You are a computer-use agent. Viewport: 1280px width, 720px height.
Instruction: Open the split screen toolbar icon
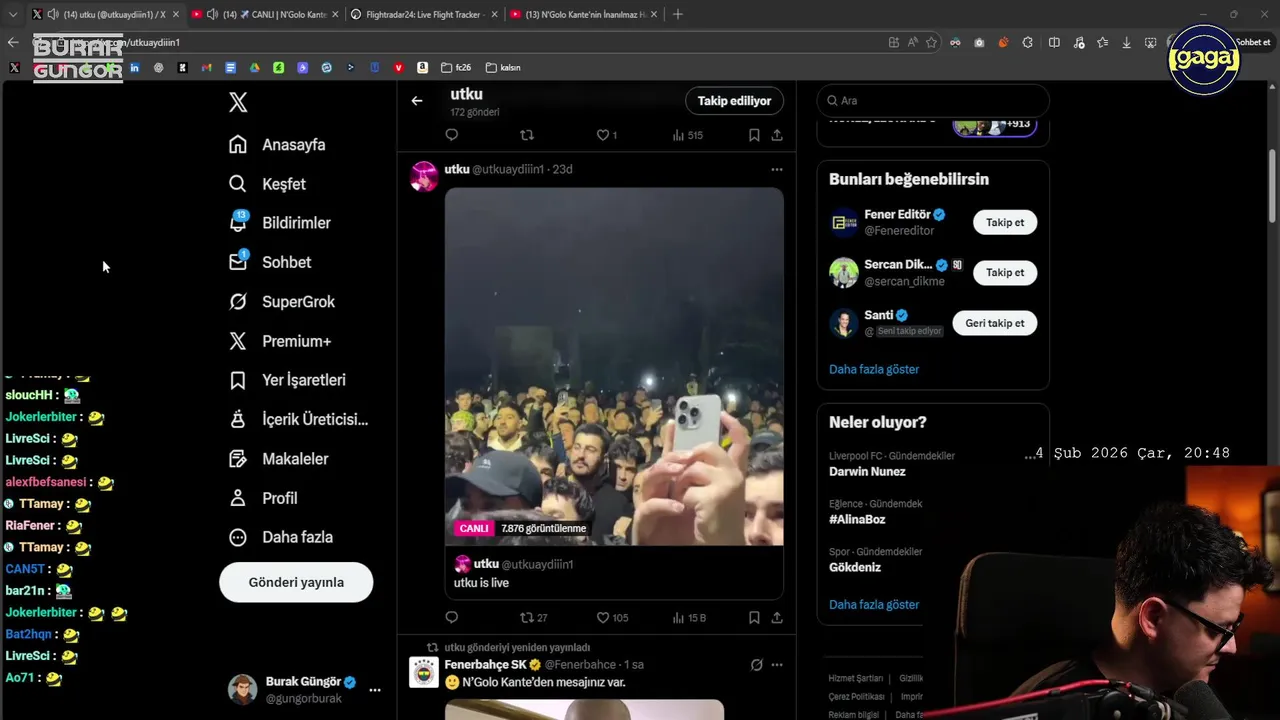coord(1054,42)
